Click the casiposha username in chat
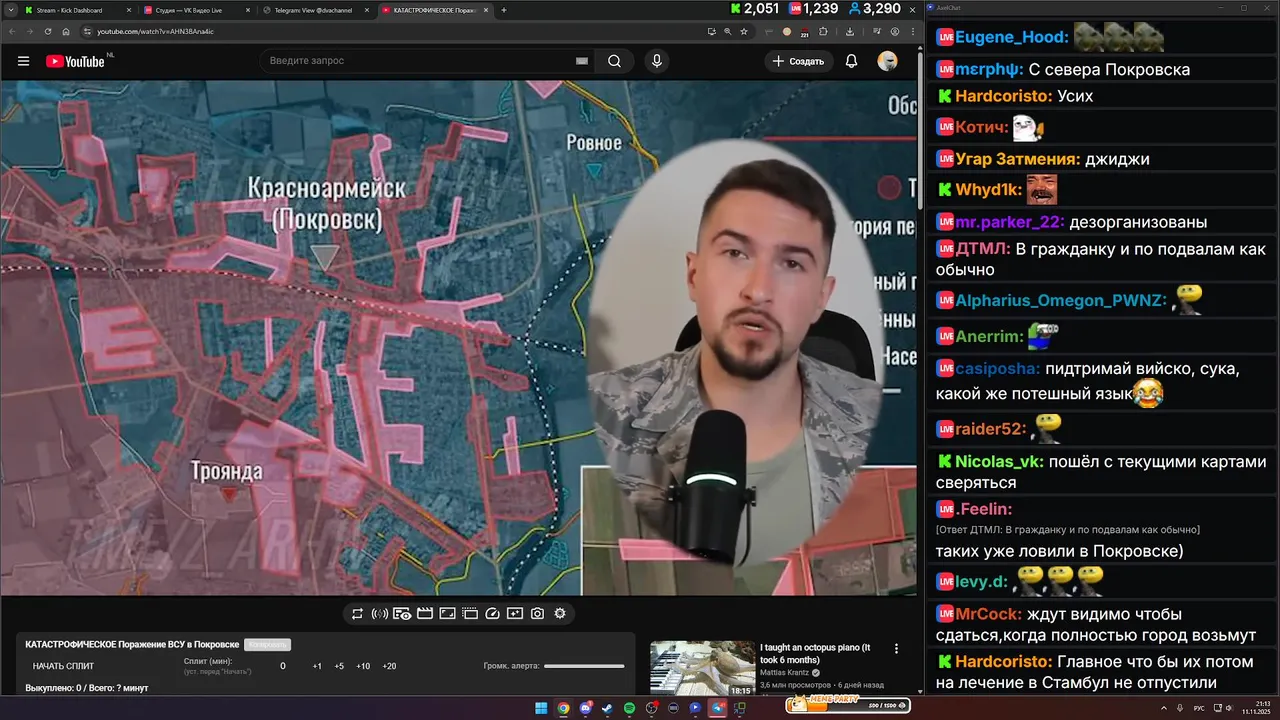 point(998,369)
